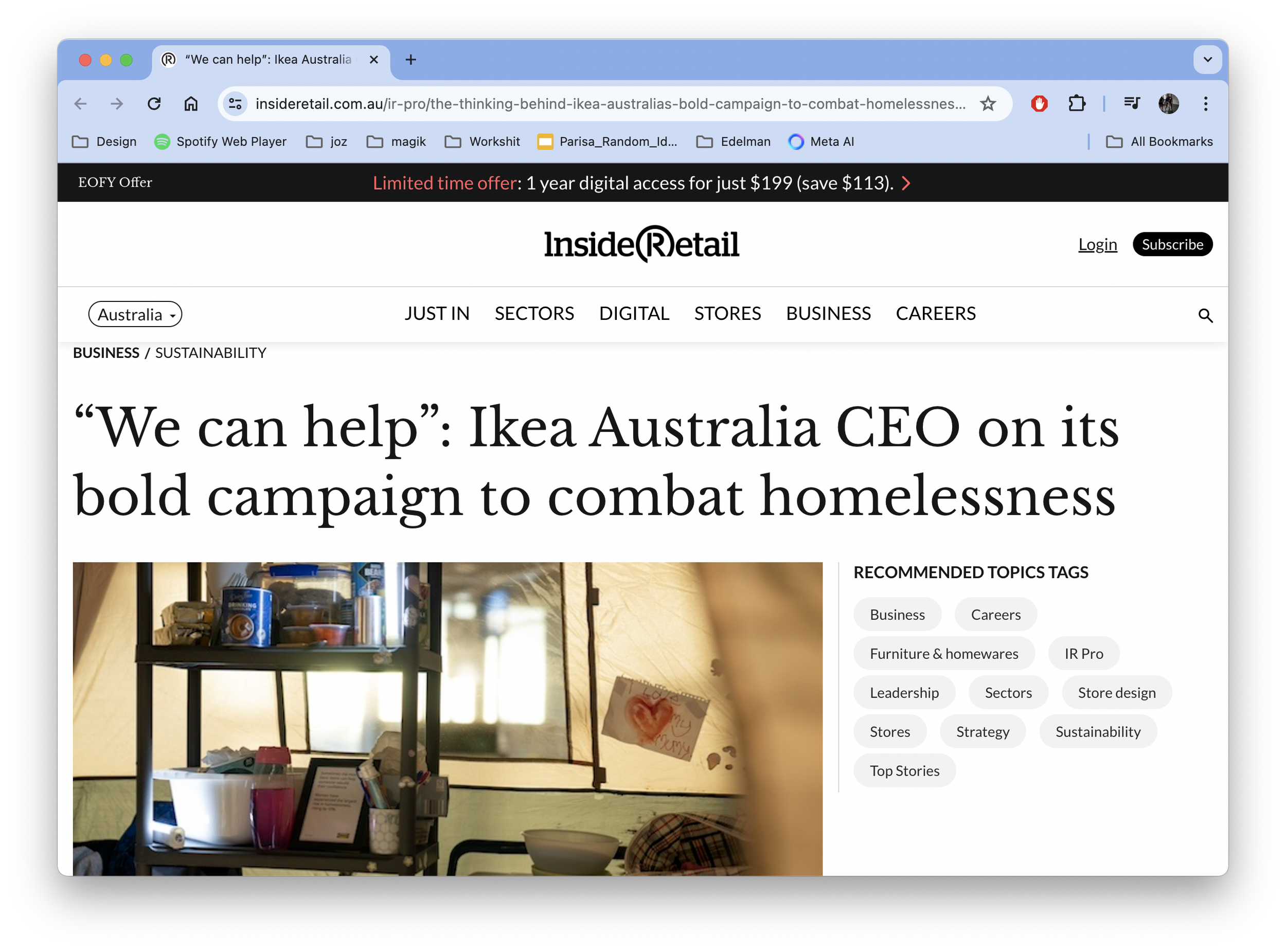Open the All Bookmarks folder

click(x=1159, y=142)
